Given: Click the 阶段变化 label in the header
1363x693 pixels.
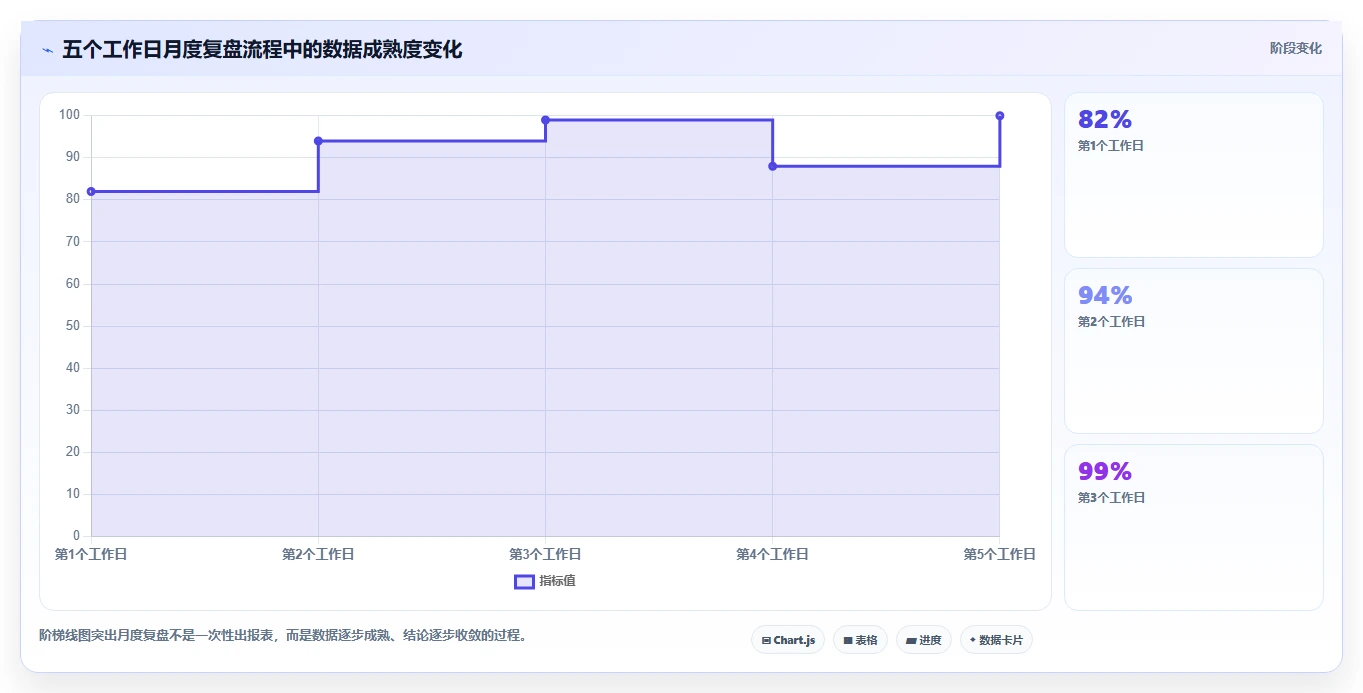Looking at the screenshot, I should click(1295, 48).
